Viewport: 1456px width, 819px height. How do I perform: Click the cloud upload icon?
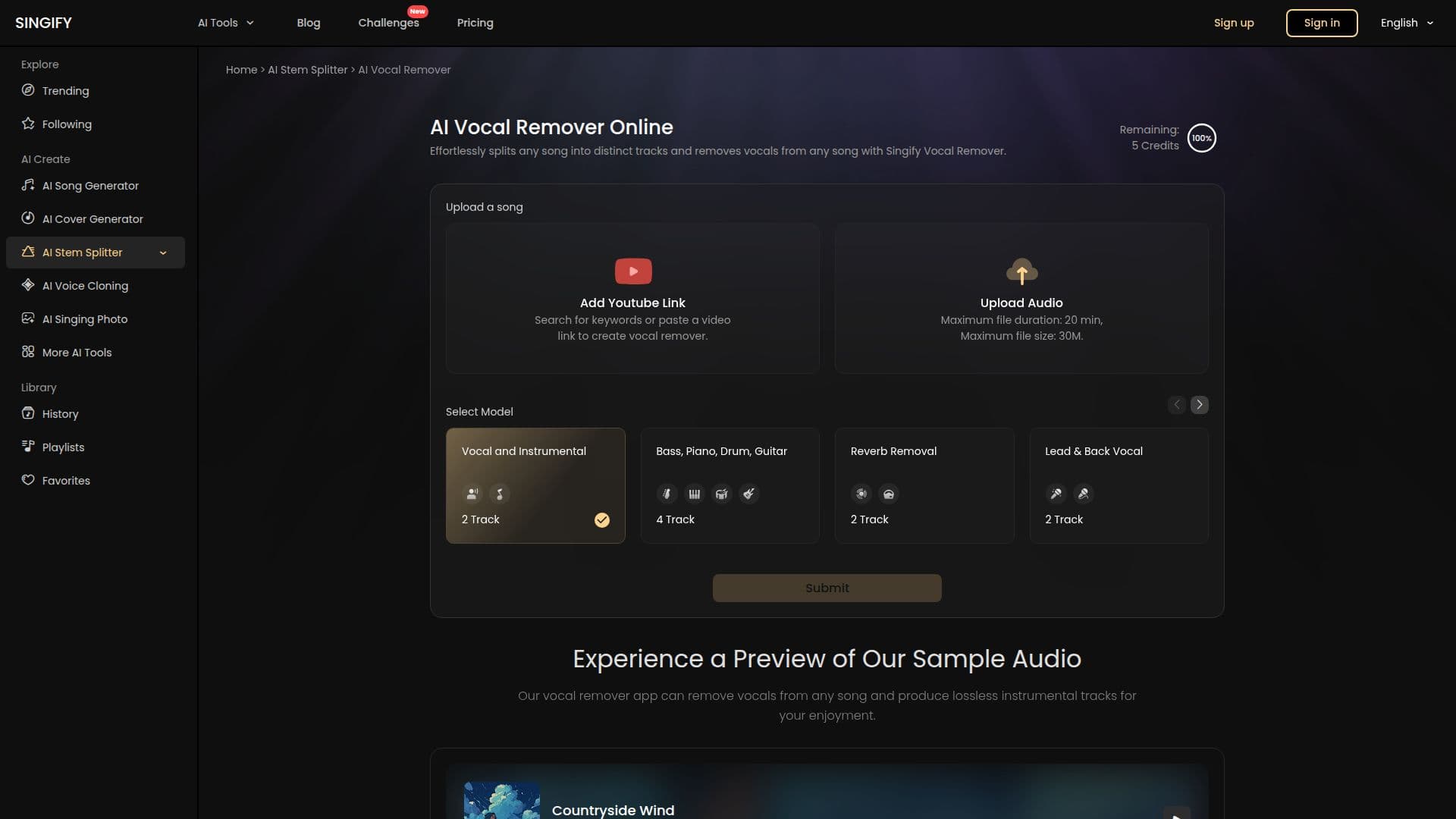(x=1021, y=271)
